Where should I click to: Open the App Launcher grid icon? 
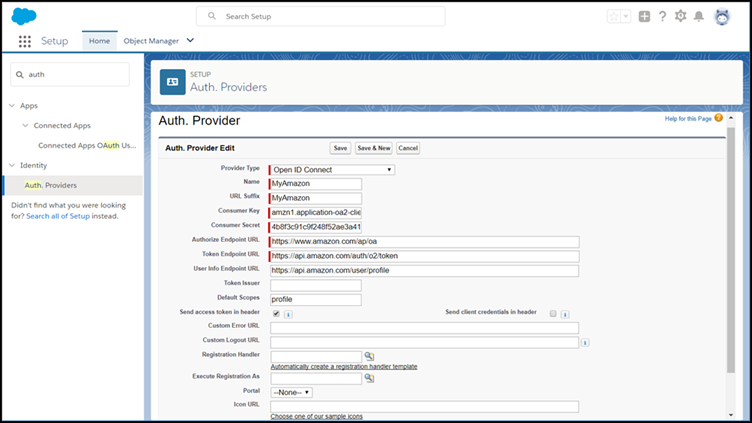click(25, 41)
